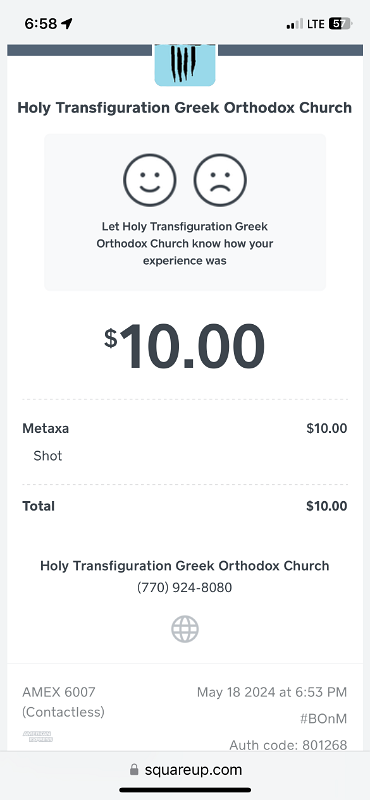Select the Metaxa line item
The width and height of the screenshot is (370, 800).
click(185, 442)
